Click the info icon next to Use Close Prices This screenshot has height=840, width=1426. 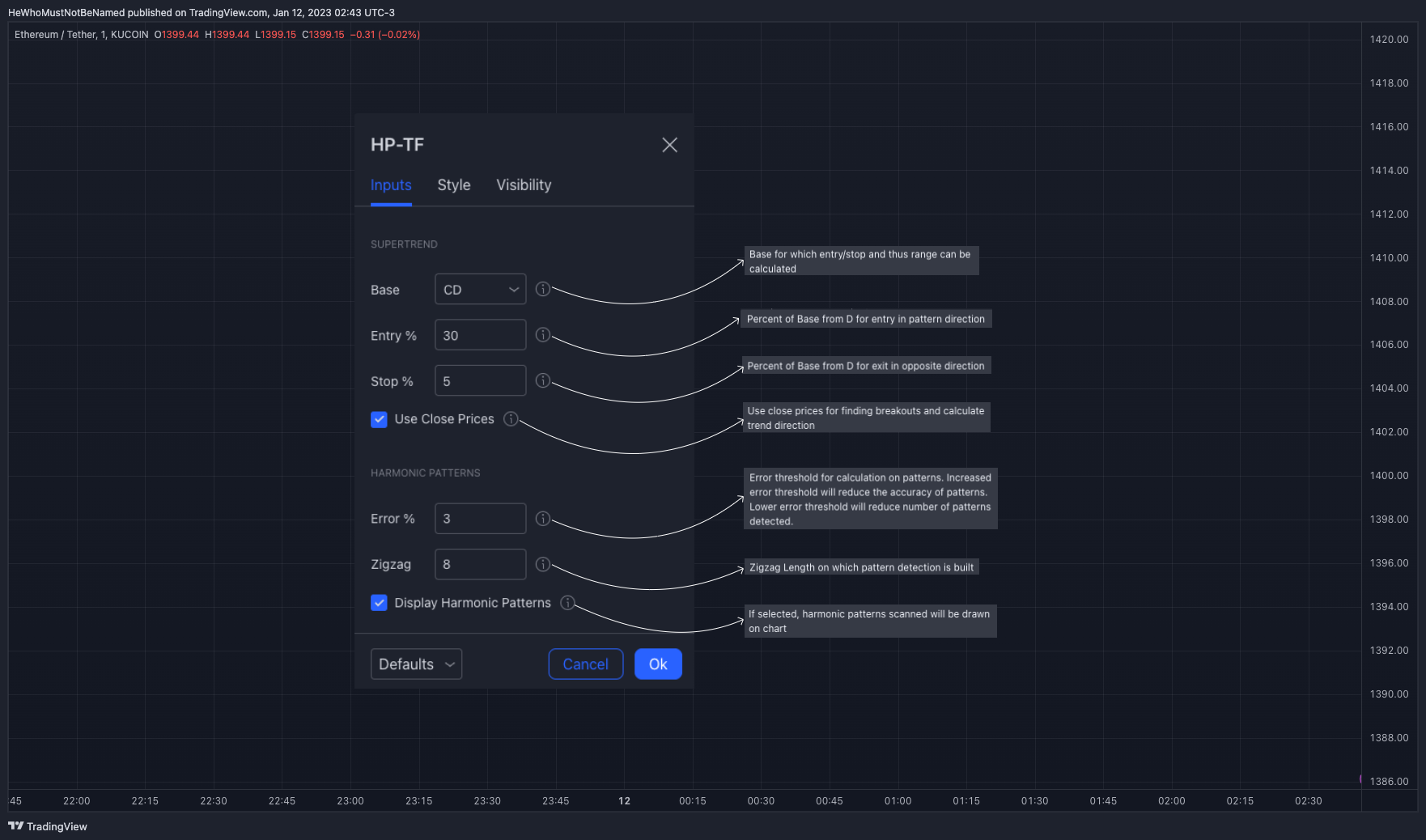511,418
